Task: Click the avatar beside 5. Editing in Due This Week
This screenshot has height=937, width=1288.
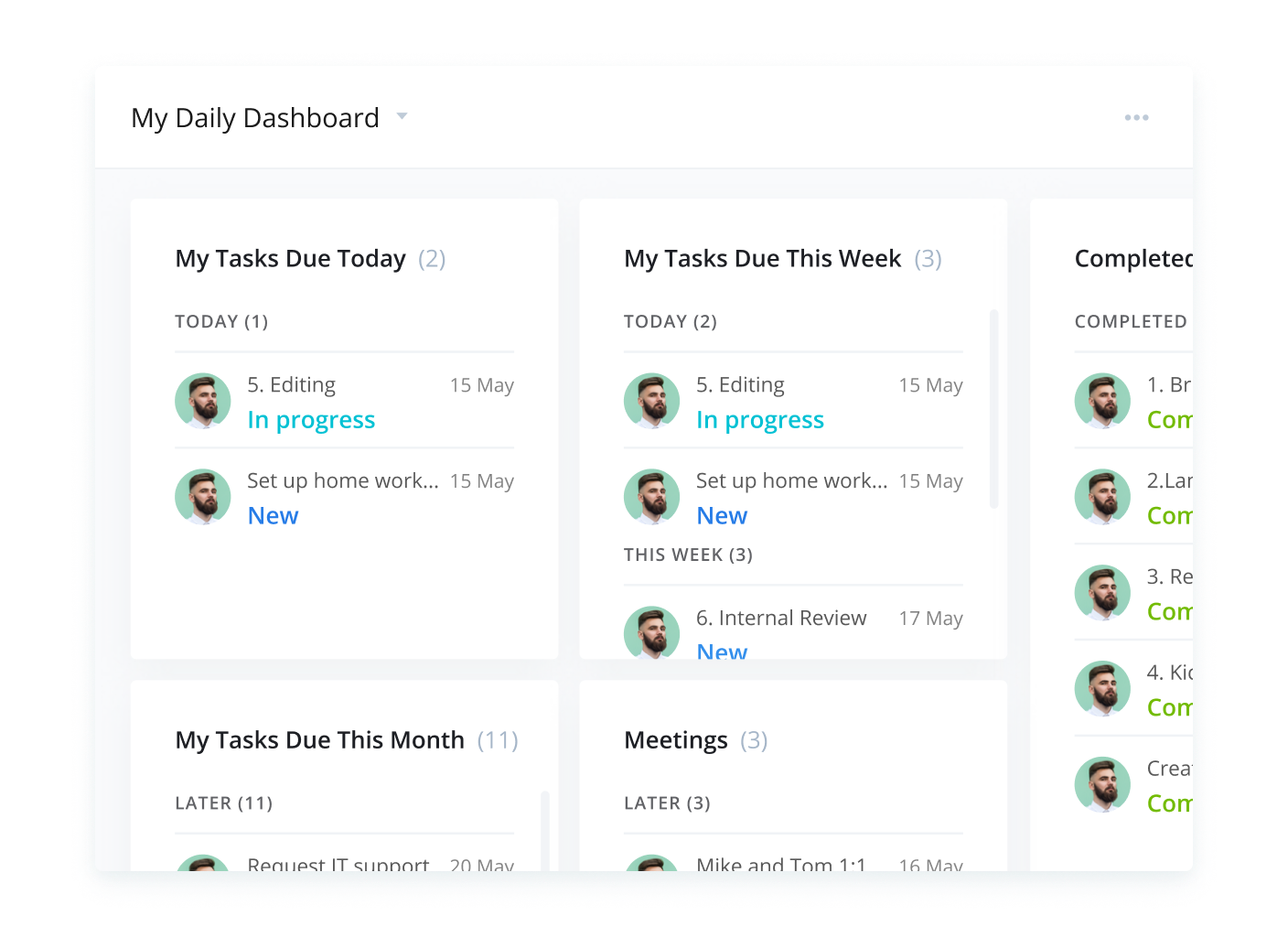Action: point(652,401)
